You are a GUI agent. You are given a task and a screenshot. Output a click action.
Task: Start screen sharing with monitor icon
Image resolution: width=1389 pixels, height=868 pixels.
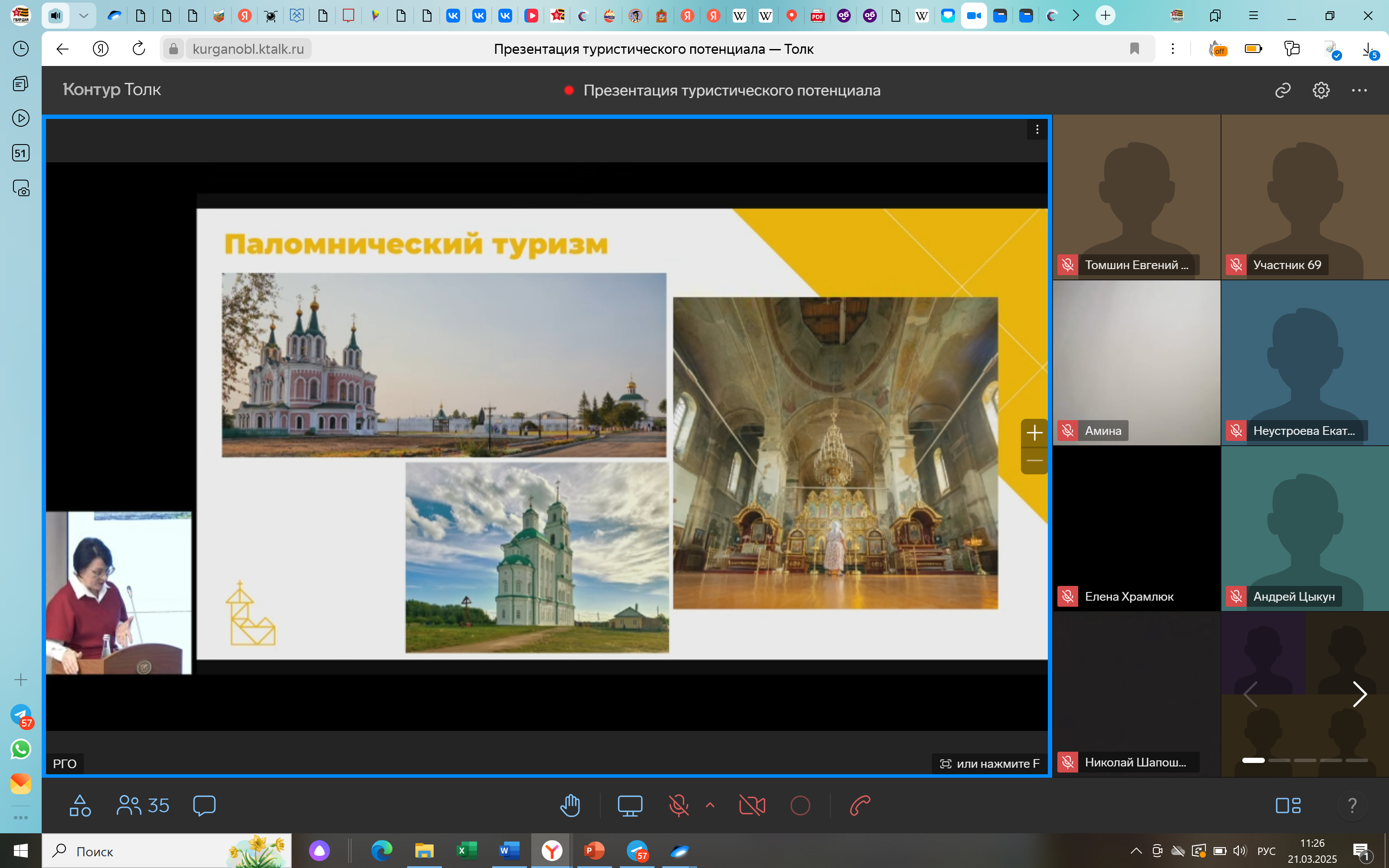click(629, 806)
